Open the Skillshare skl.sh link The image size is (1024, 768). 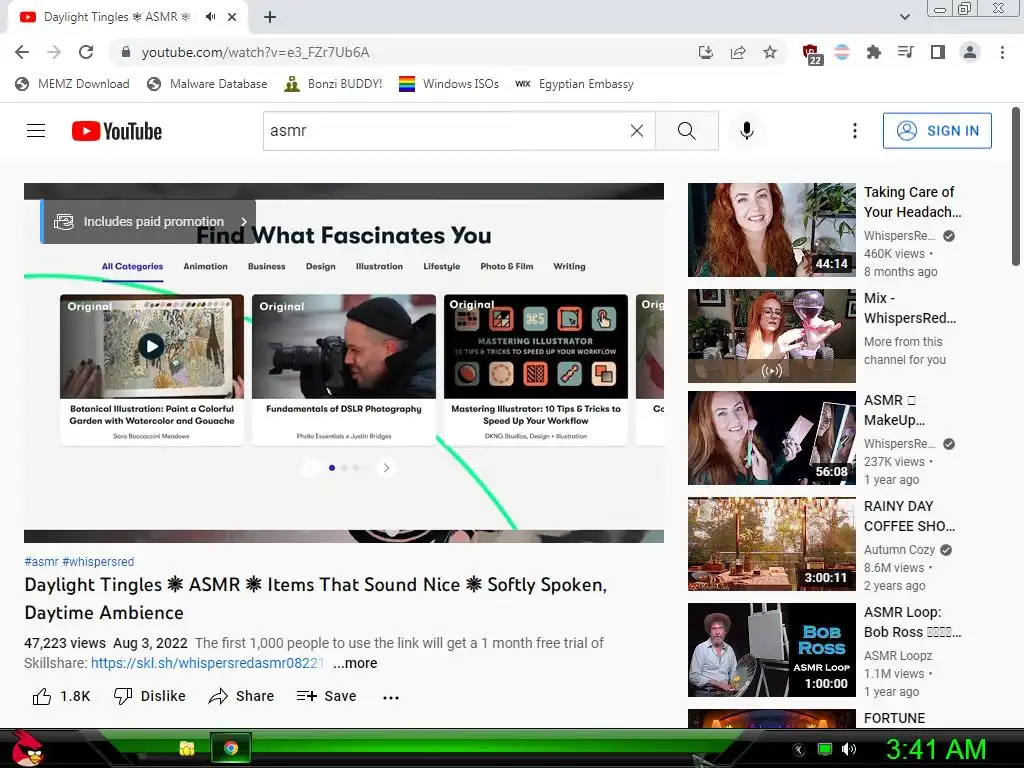coord(208,663)
